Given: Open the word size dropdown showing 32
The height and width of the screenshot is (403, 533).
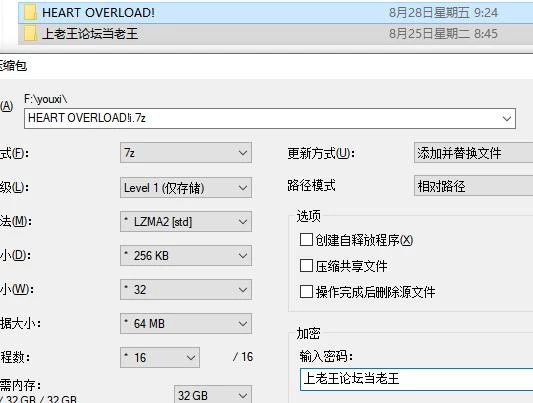Looking at the screenshot, I should pyautogui.click(x=186, y=290).
